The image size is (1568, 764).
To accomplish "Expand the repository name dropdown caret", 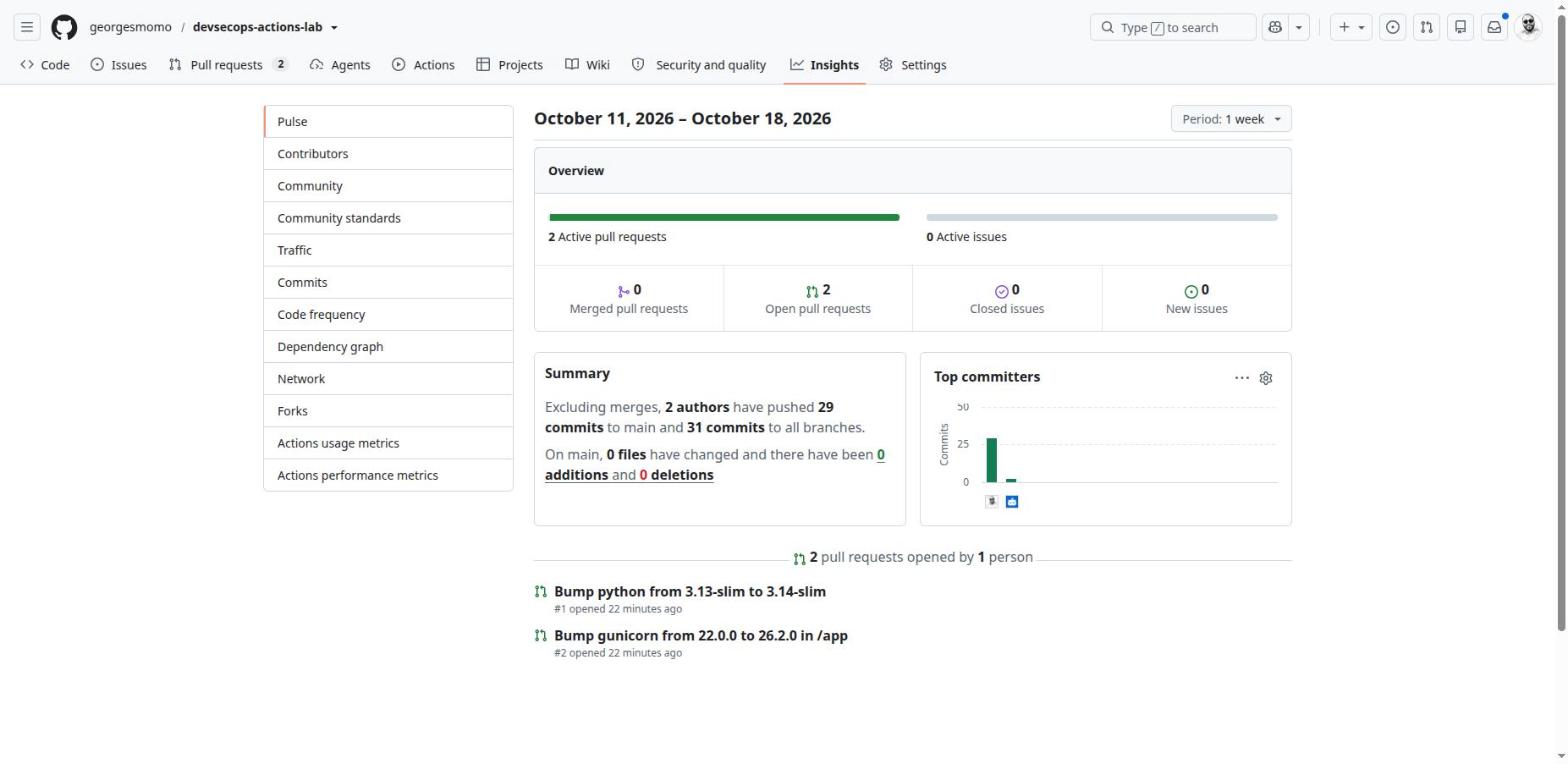I will tap(334, 28).
